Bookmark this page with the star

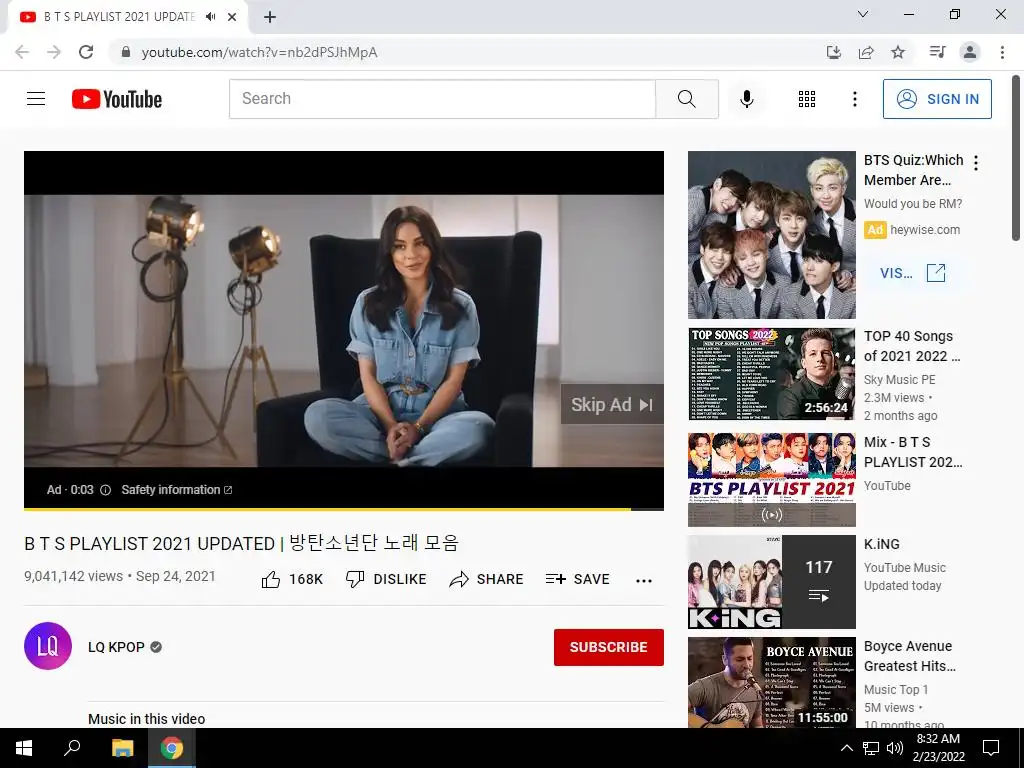pos(898,52)
